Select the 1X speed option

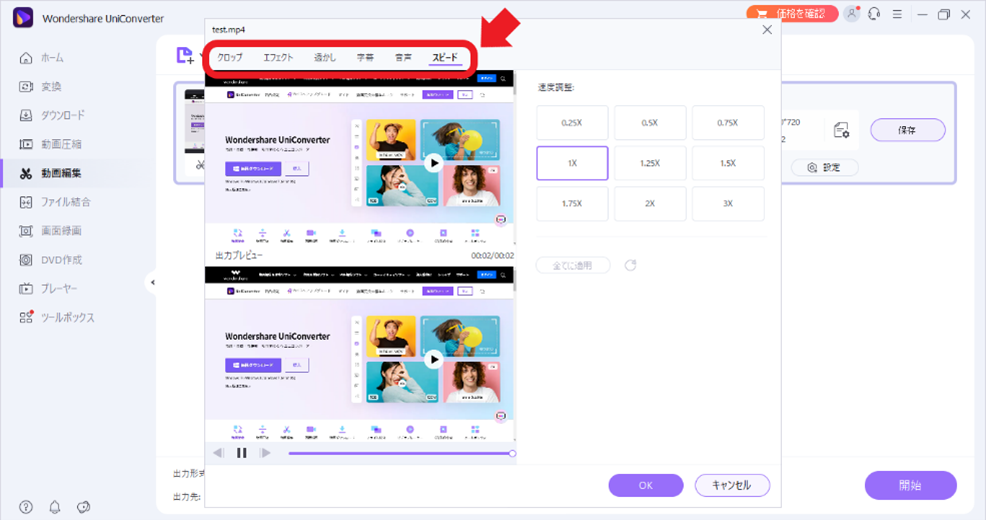[572, 163]
